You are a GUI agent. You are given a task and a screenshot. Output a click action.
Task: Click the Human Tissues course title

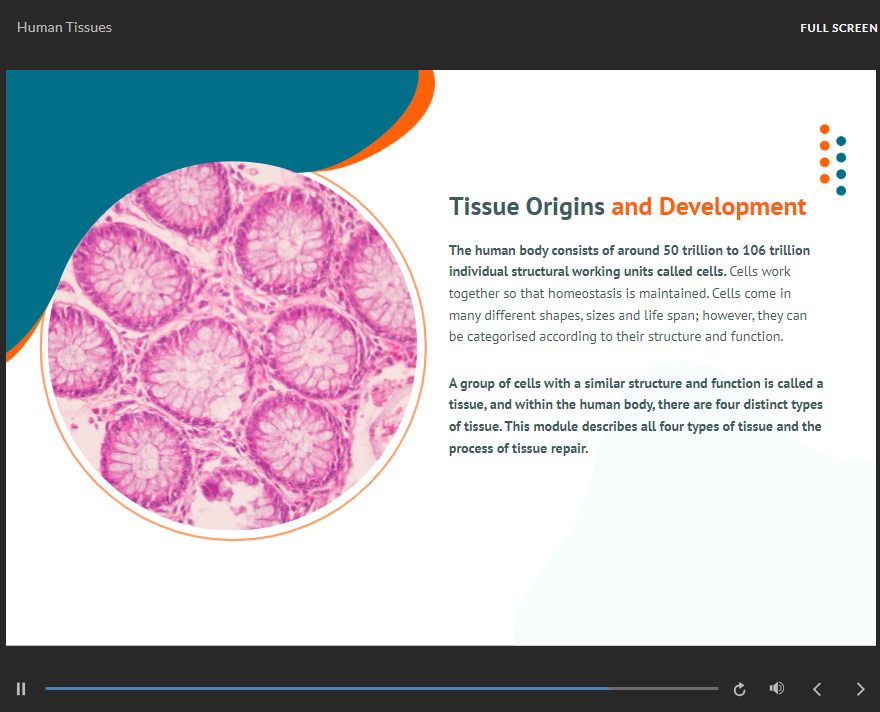(x=65, y=27)
